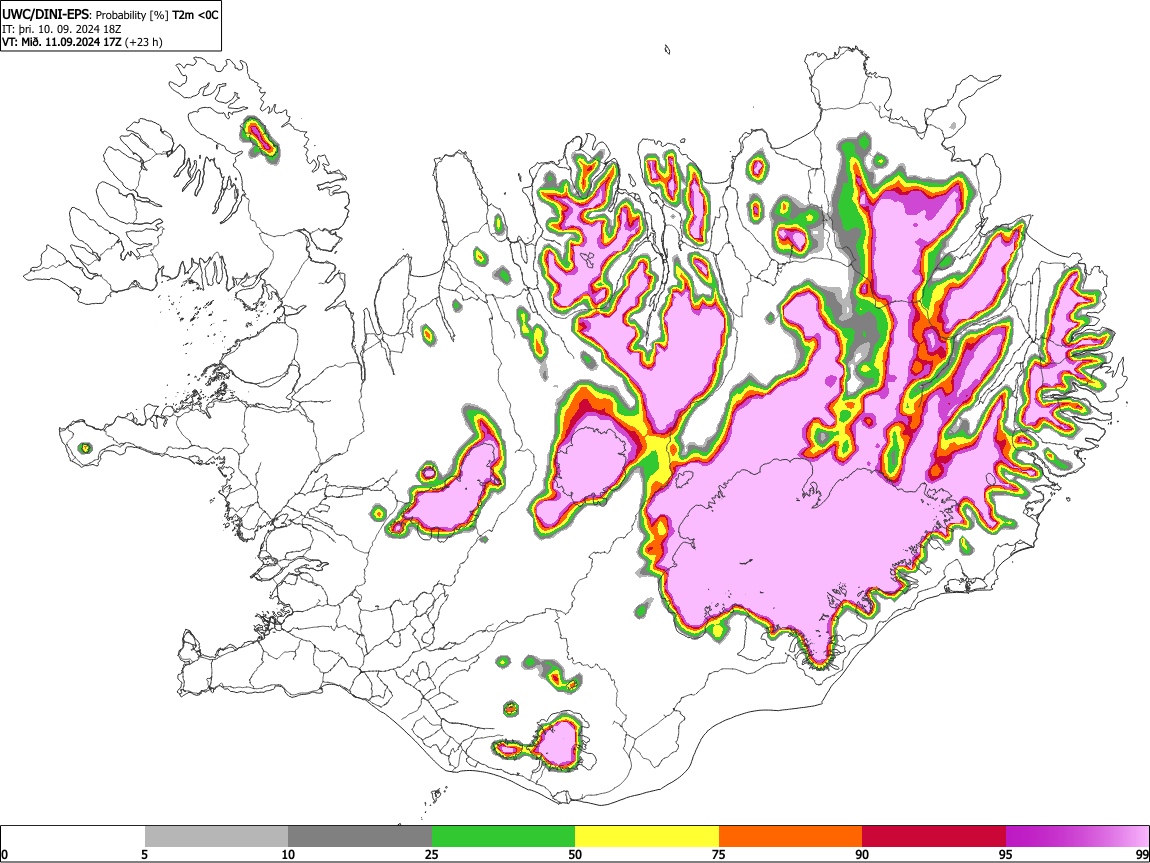This screenshot has width=1150, height=863.
Task: Click the legend tick label '0'
Action: (x=4, y=854)
